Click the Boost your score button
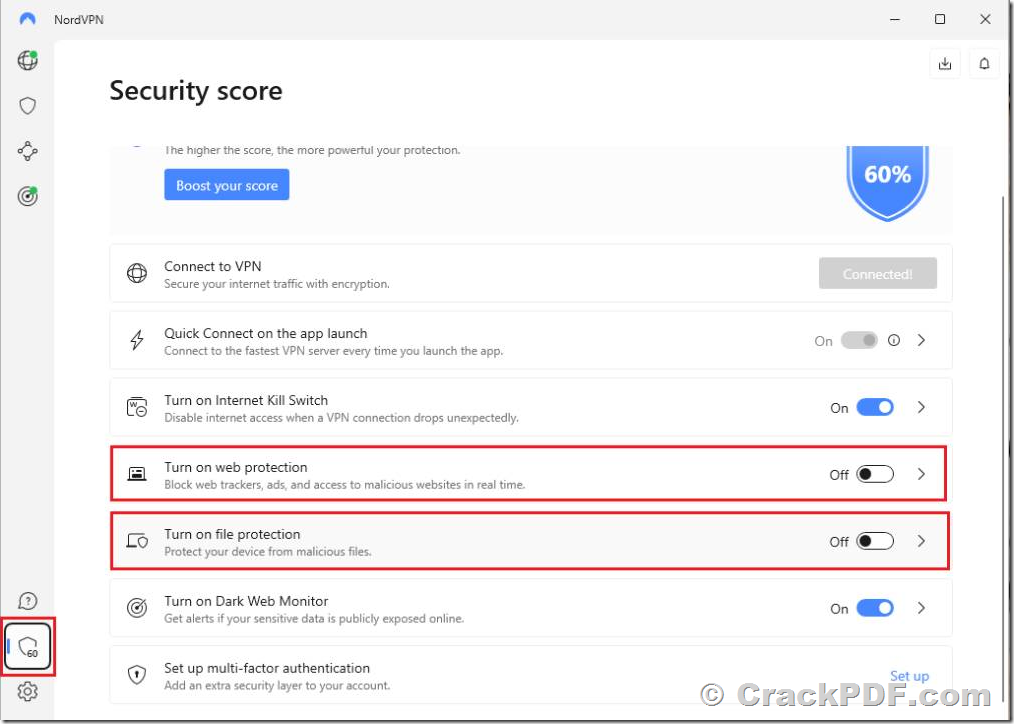 click(226, 185)
